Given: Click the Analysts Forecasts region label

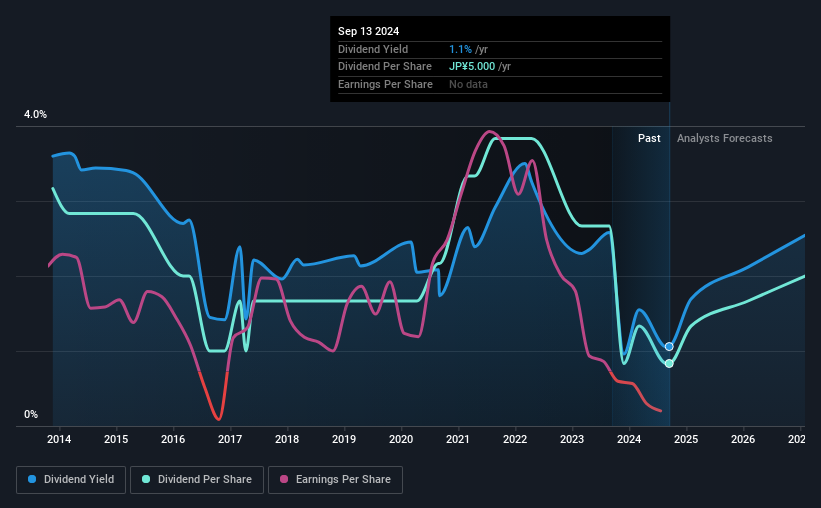Looking at the screenshot, I should click(x=725, y=138).
